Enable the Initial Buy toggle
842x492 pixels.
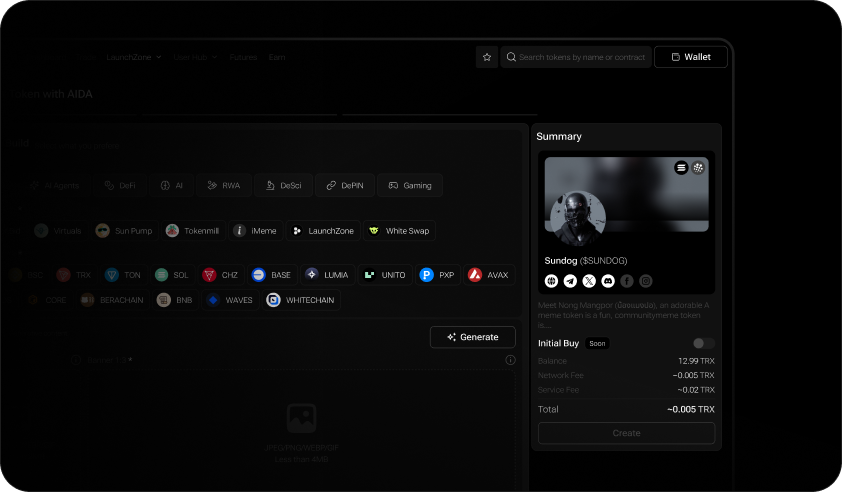click(x=704, y=343)
